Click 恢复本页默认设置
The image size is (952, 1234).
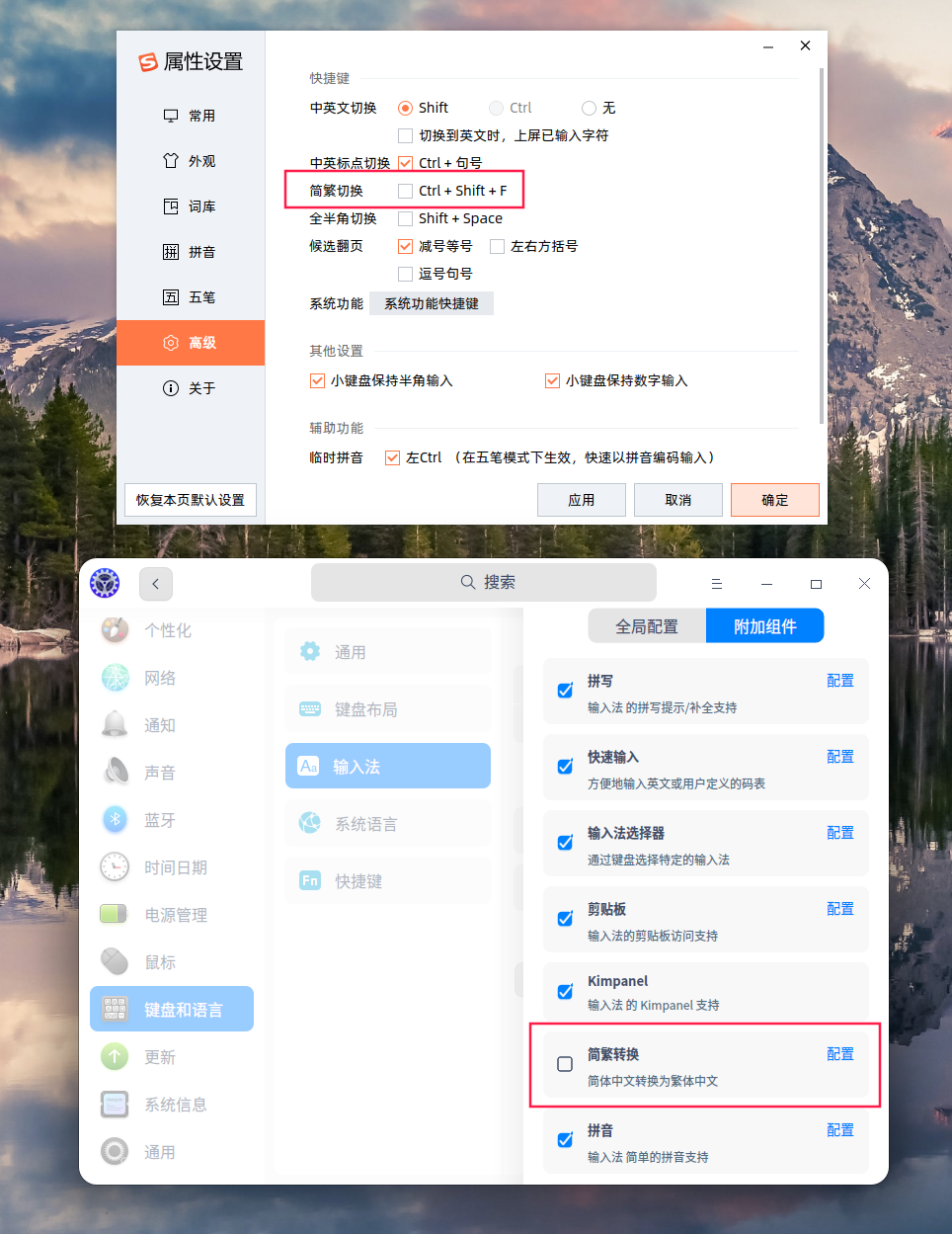click(x=190, y=499)
